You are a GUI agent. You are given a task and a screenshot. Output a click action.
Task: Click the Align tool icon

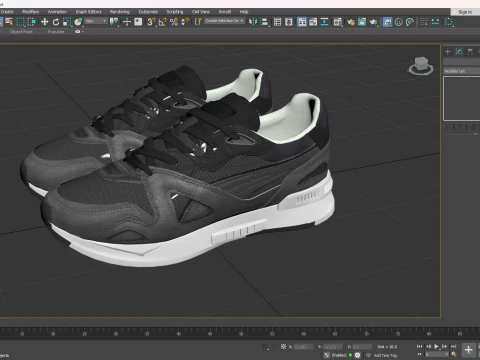[x=264, y=22]
